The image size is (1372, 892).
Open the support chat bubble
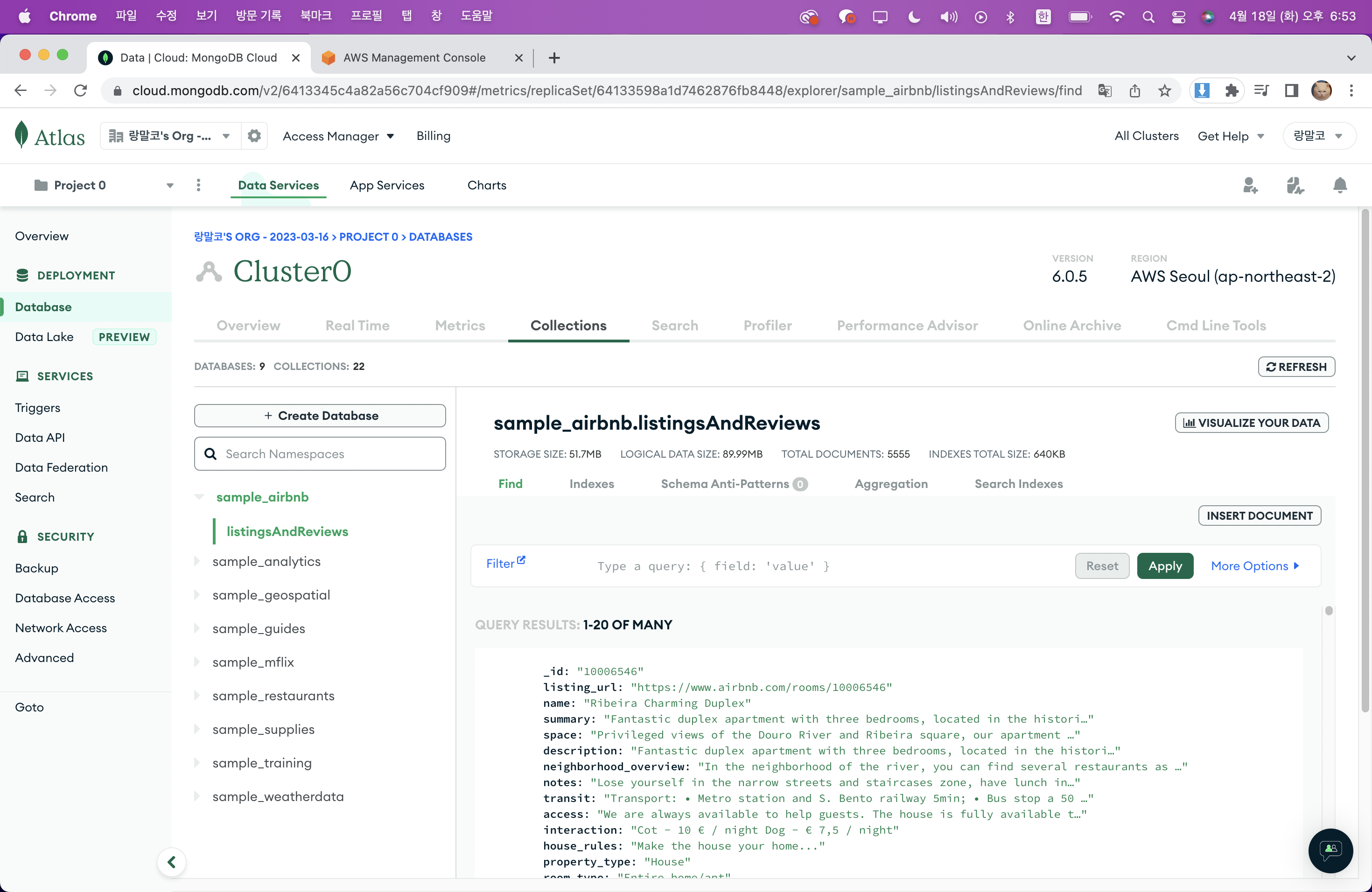point(1330,850)
